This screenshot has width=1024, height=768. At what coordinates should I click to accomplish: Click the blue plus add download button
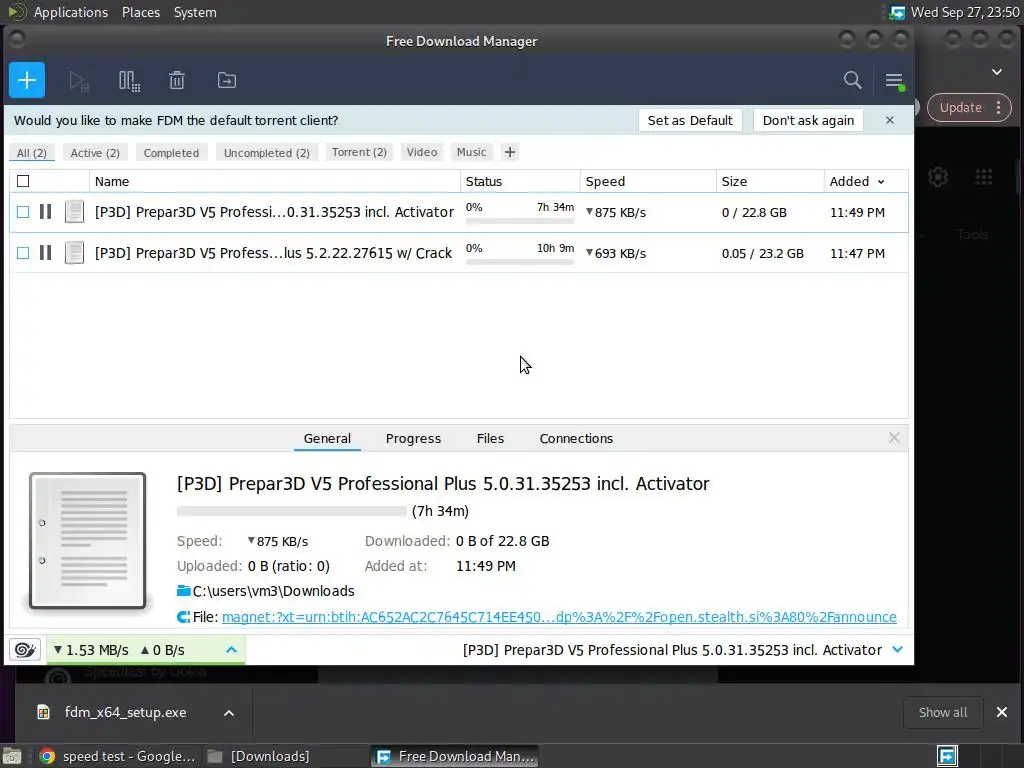pyautogui.click(x=27, y=80)
